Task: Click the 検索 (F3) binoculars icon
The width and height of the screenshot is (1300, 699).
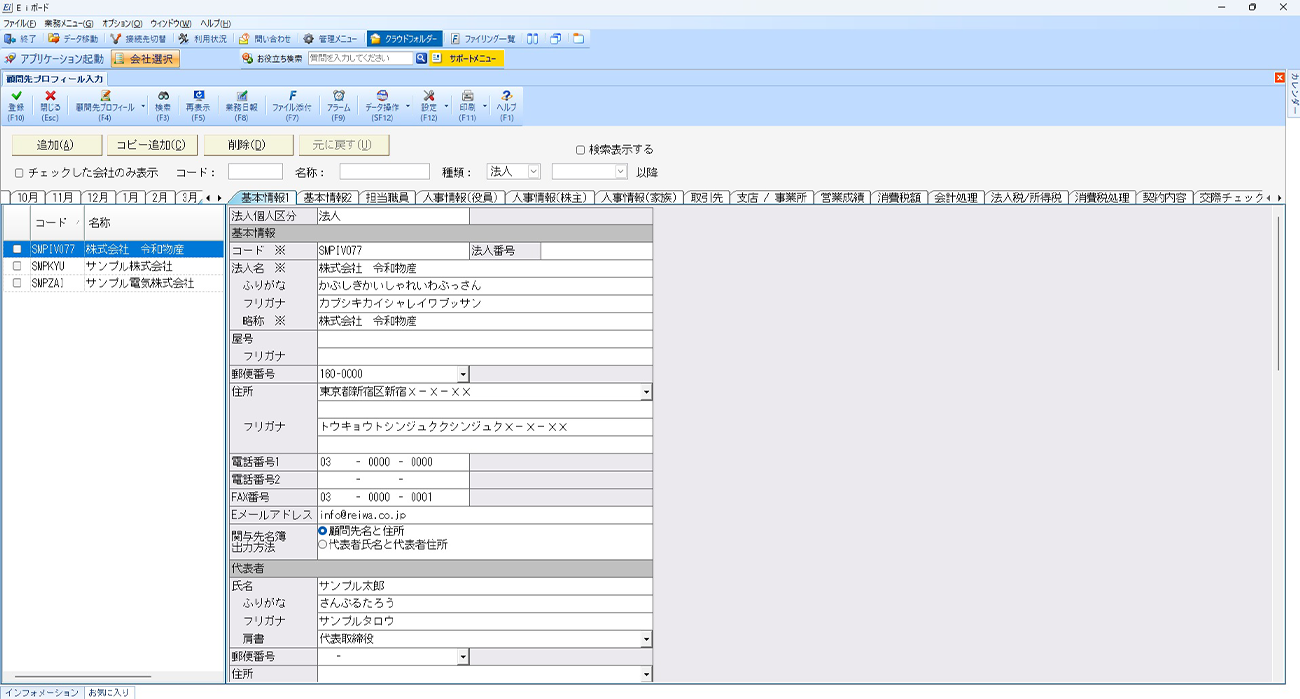Action: tap(163, 97)
